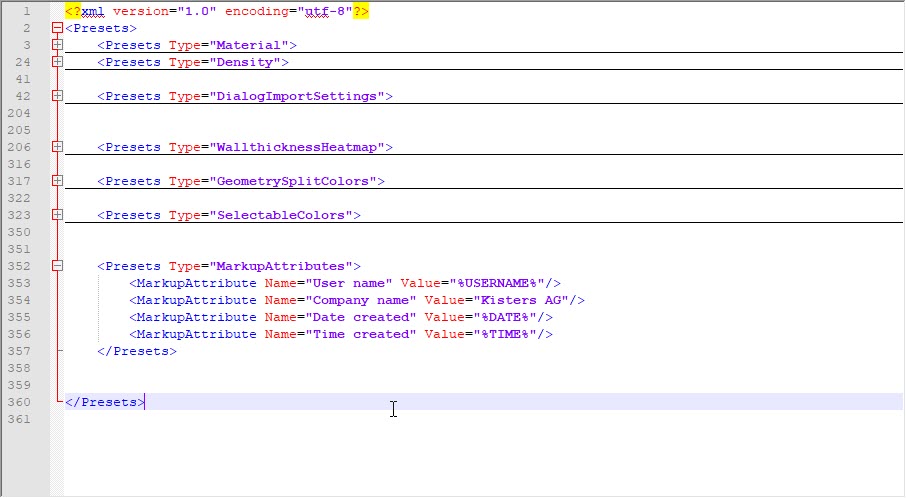Click the "MarkupAttributes" value text
The width and height of the screenshot is (906, 498).
pos(280,266)
